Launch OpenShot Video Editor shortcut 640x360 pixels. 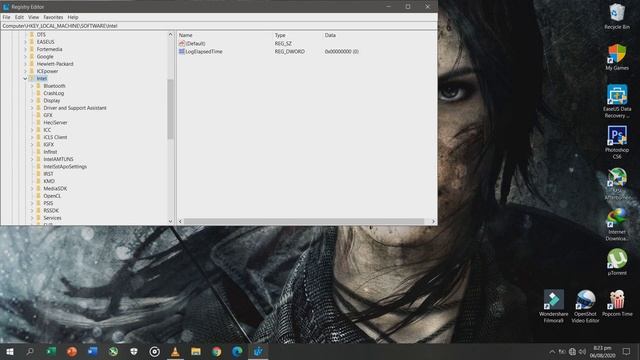pos(585,306)
